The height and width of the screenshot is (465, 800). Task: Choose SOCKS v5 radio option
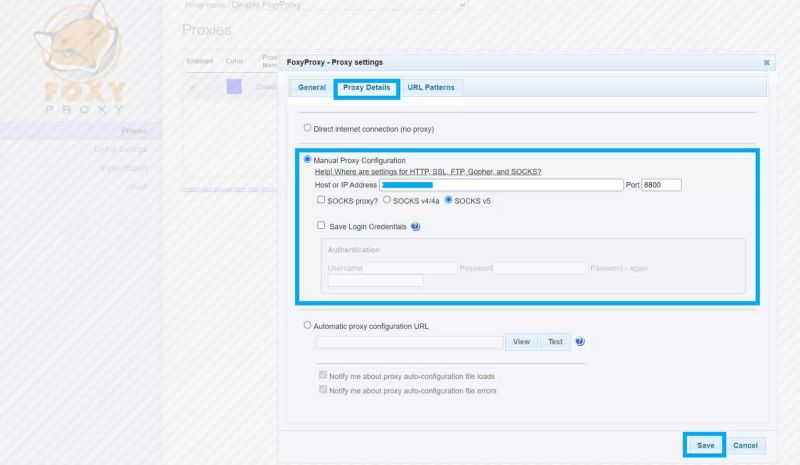(x=448, y=200)
